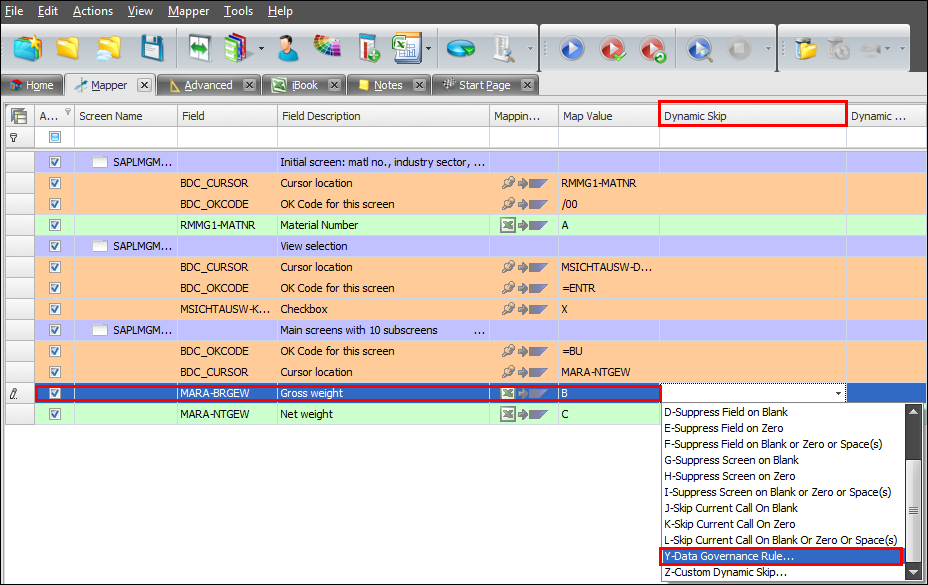Viewport: 928px width, 585px height.
Task: Open the Mapper menu
Action: 188,11
